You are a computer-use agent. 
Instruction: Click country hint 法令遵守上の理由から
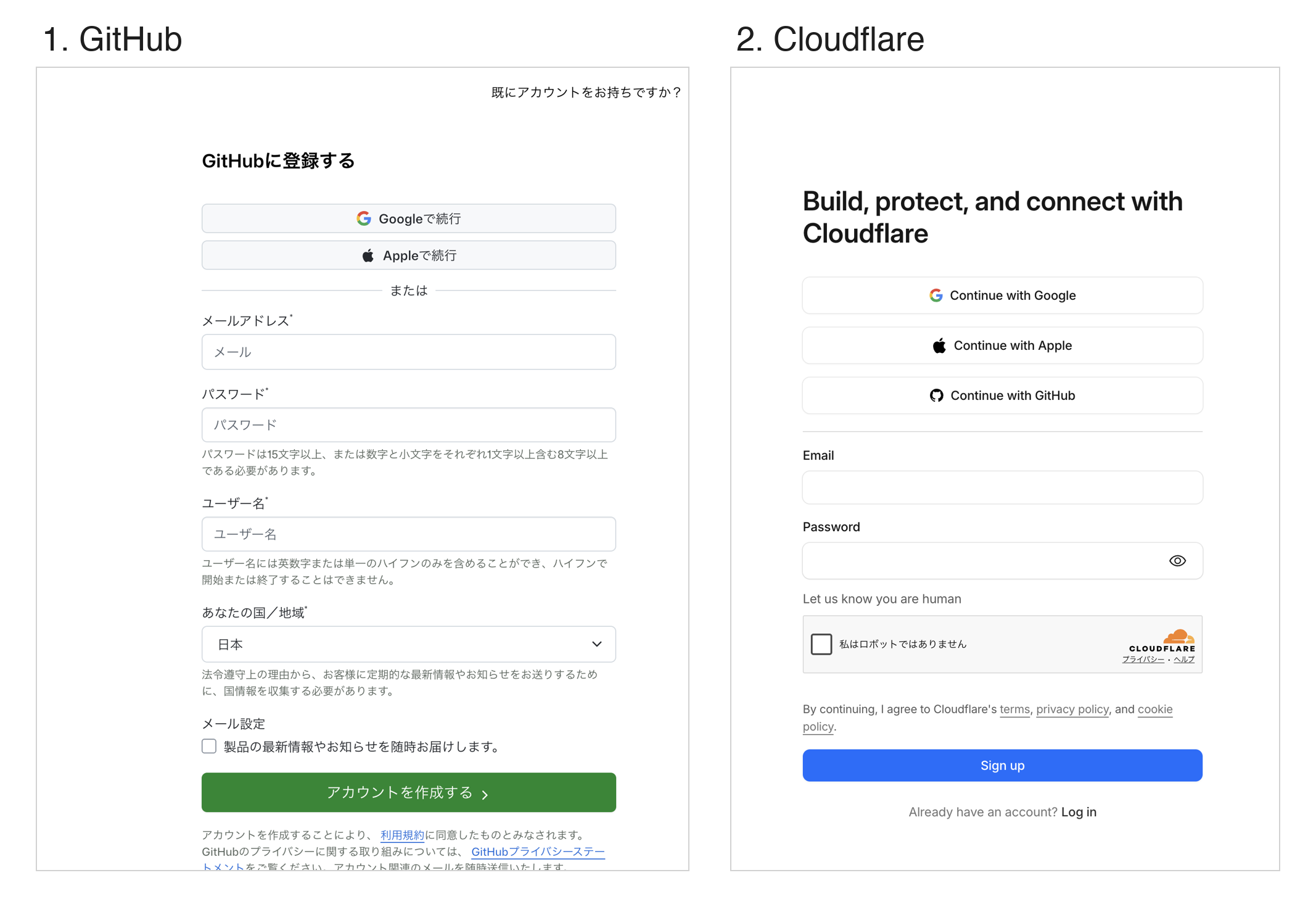(x=400, y=683)
